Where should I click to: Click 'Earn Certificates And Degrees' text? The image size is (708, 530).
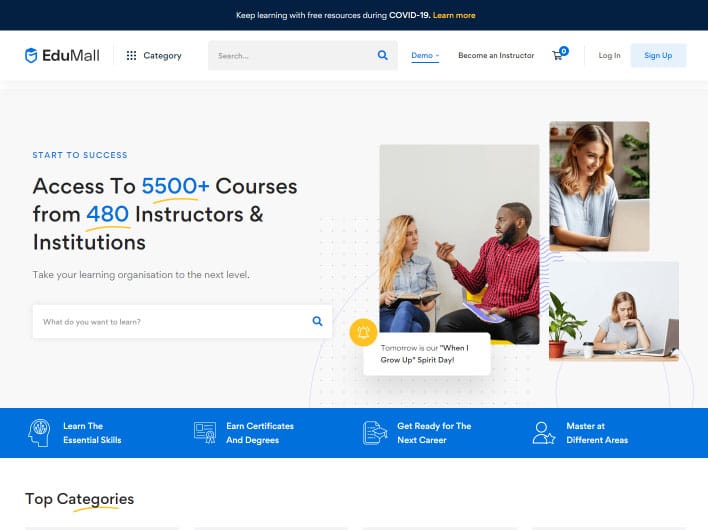260,433
